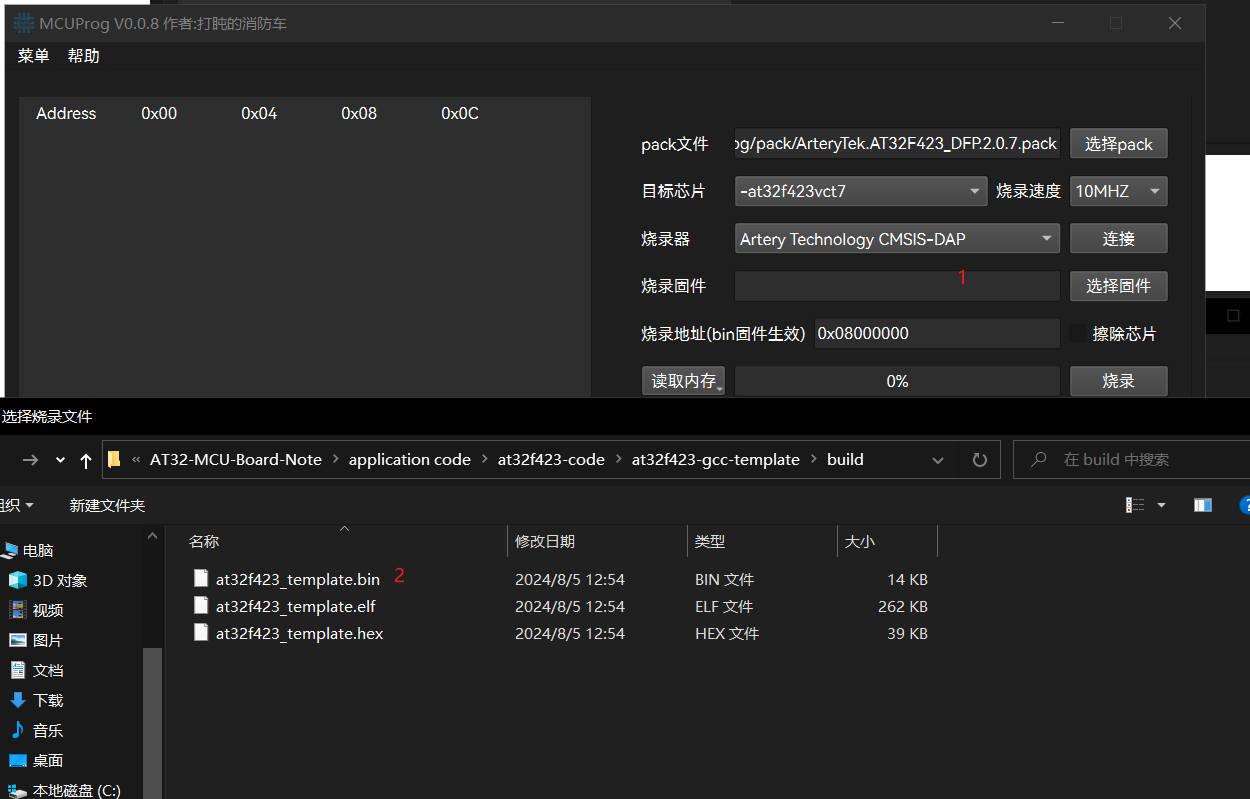The image size is (1250, 799).
Task: Click the pack文件 path field
Action: click(897, 144)
